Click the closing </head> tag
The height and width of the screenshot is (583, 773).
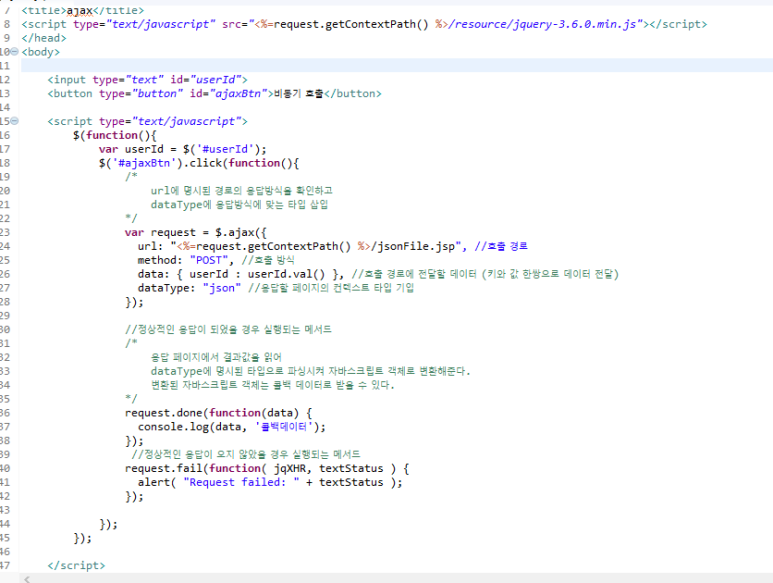(44, 38)
